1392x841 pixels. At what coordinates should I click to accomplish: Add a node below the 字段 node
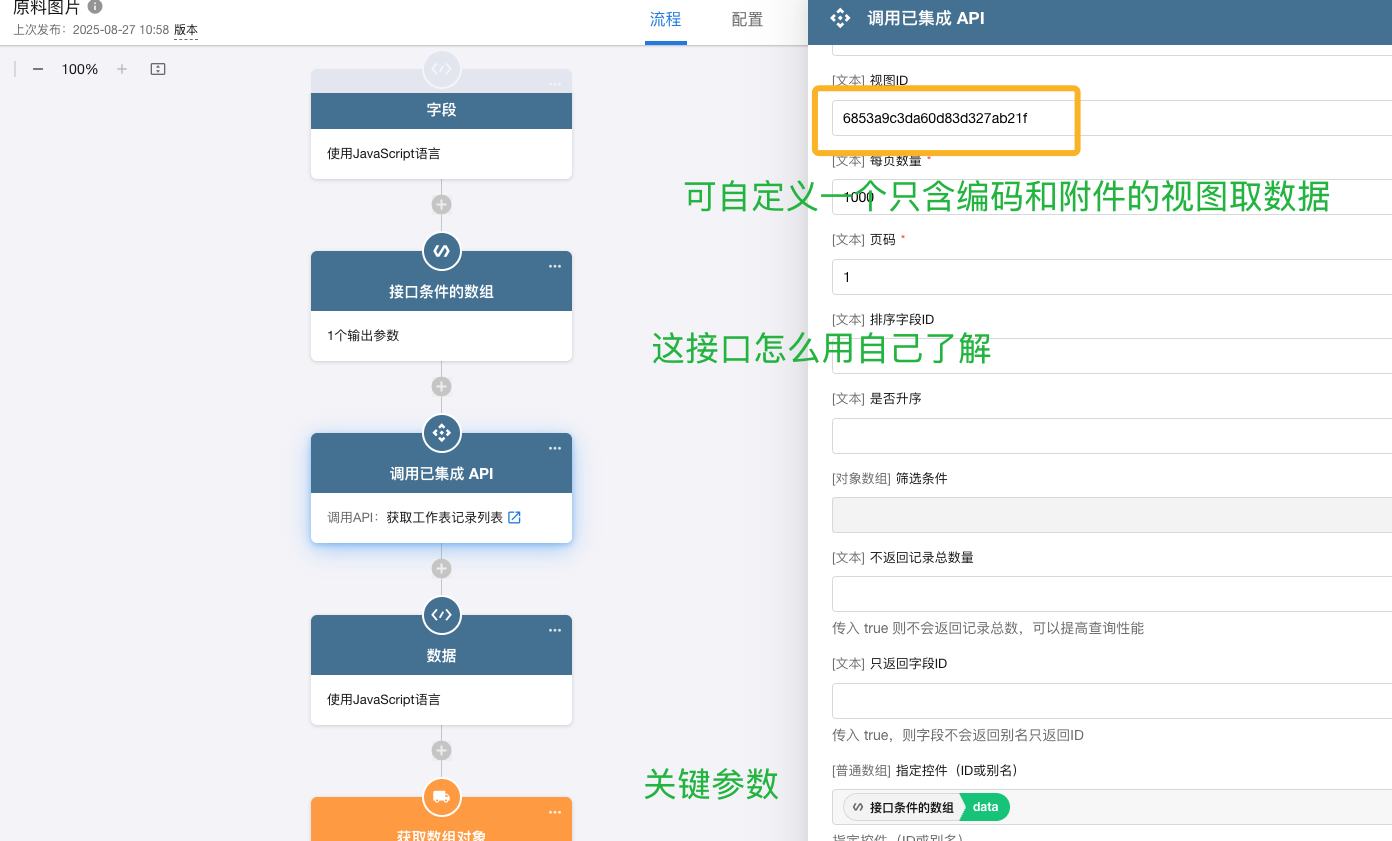(441, 204)
